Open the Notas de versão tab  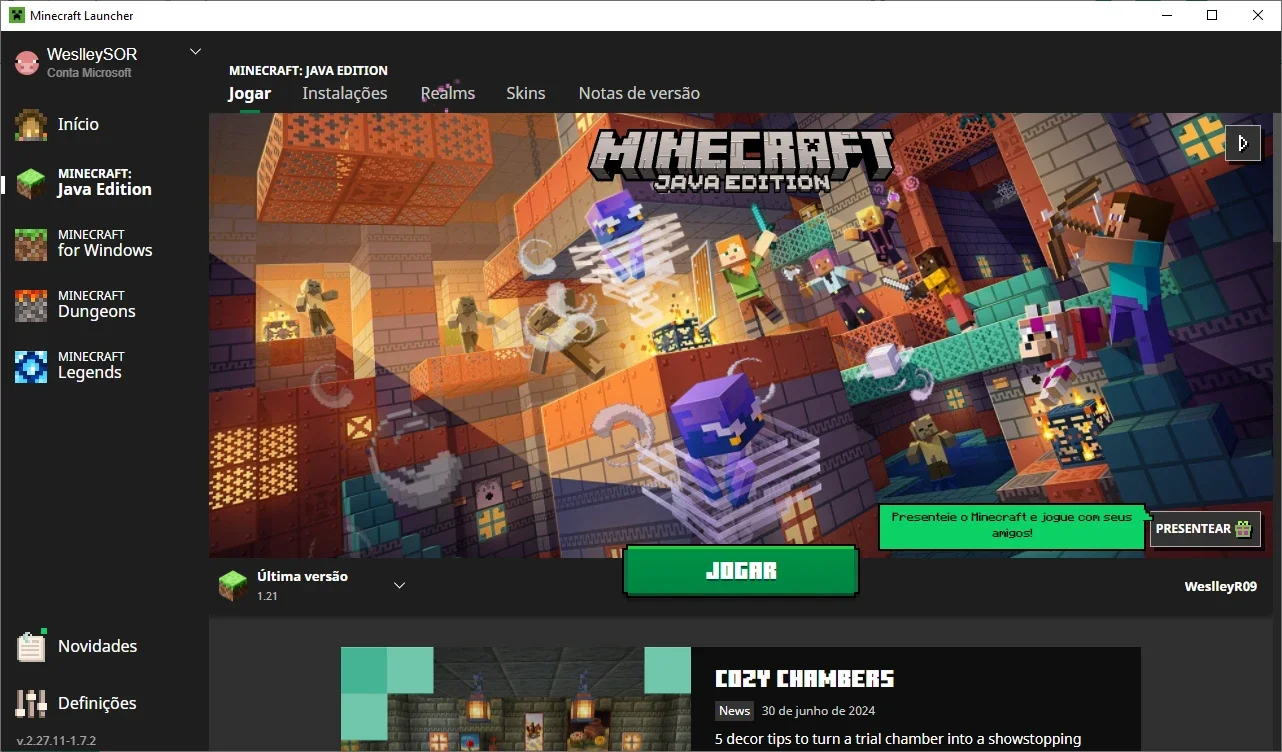click(639, 93)
